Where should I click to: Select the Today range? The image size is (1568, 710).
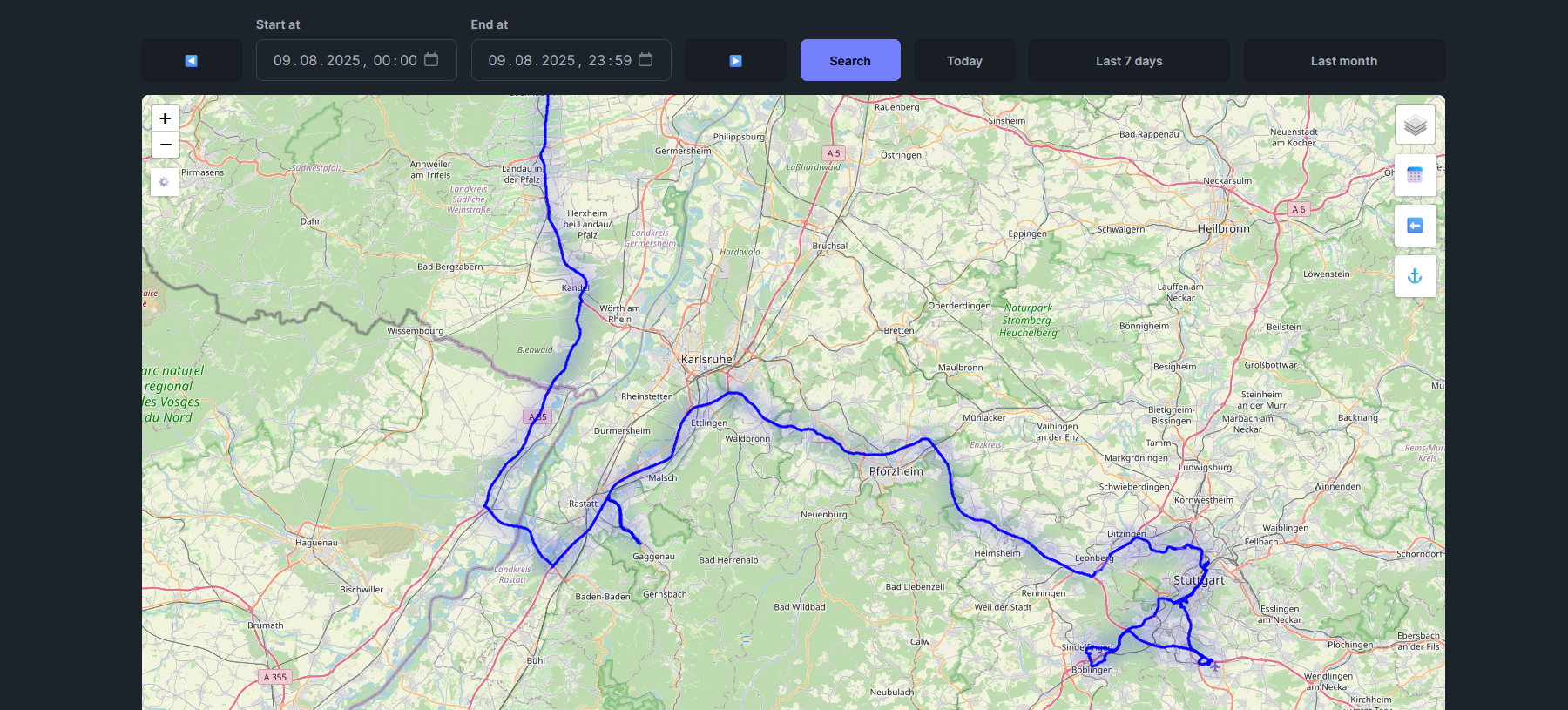click(x=964, y=60)
